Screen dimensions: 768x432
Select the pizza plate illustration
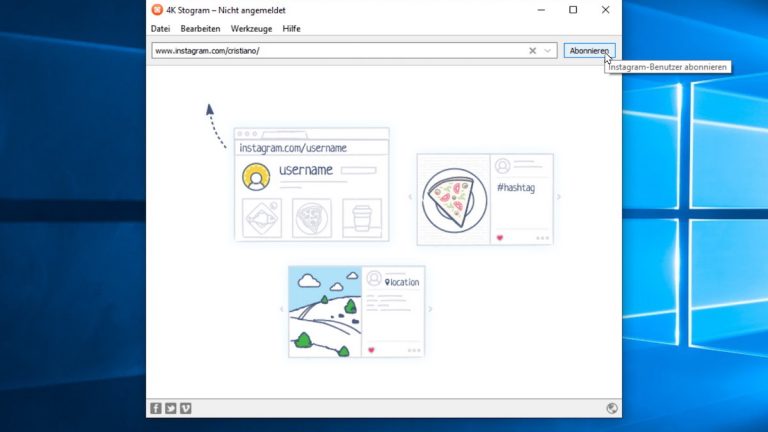454,198
